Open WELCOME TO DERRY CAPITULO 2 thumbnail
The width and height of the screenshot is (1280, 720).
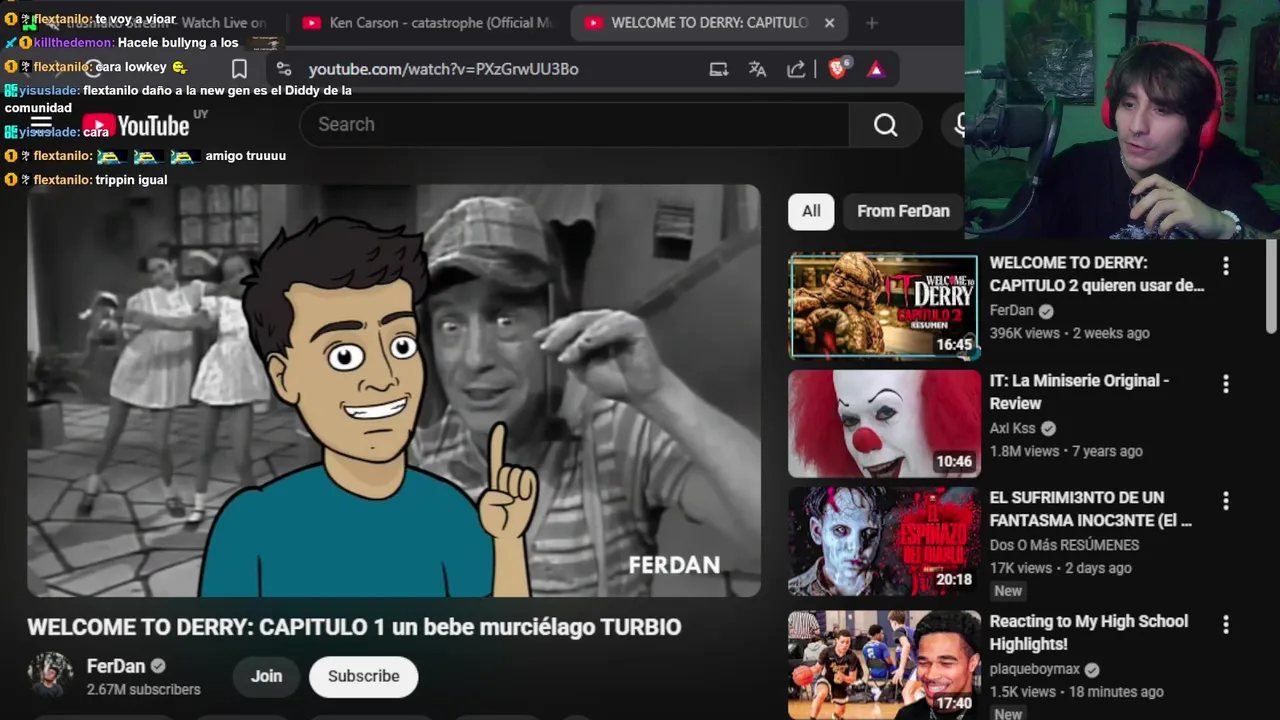tap(884, 306)
